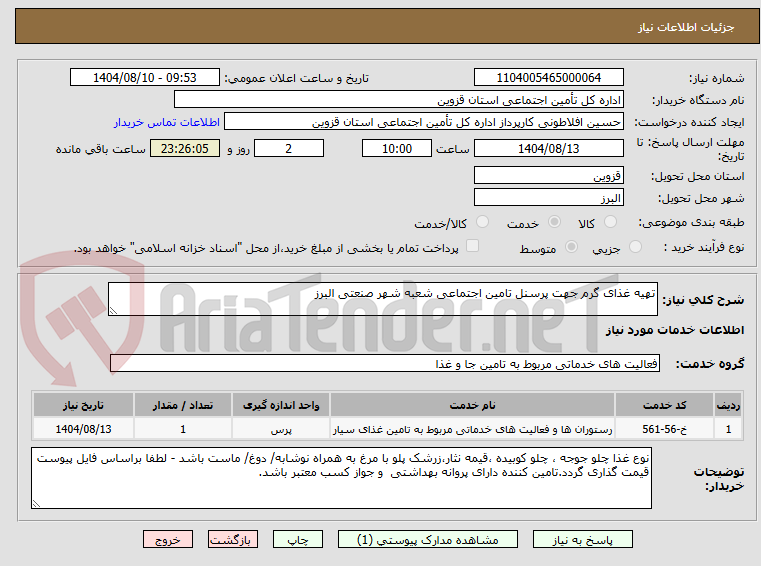Click the ردیف column header

pyautogui.click(x=728, y=405)
